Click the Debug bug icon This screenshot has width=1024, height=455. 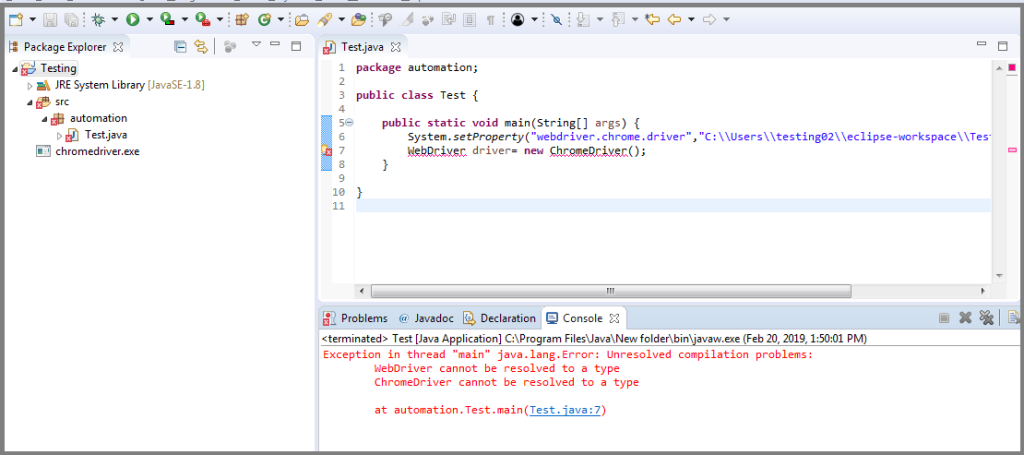coord(98,19)
